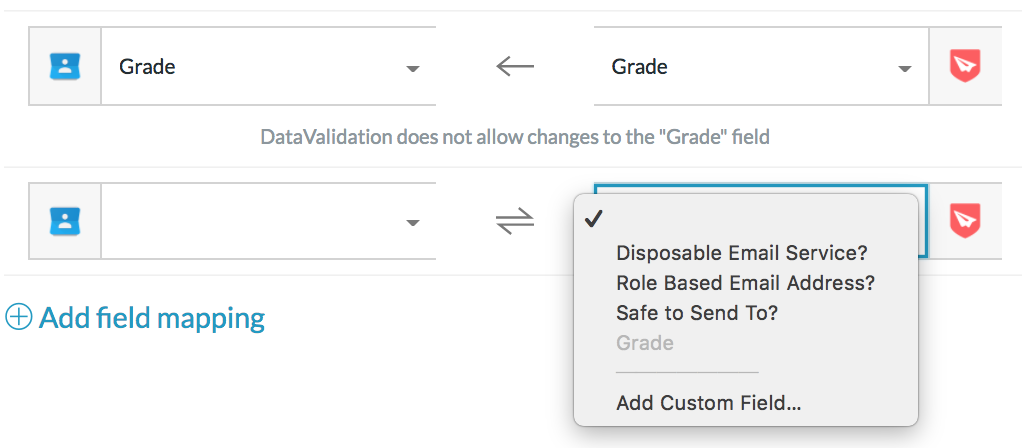This screenshot has height=448, width=1022.
Task: Click the blue contact icon beside left Grade
Action: click(65, 67)
